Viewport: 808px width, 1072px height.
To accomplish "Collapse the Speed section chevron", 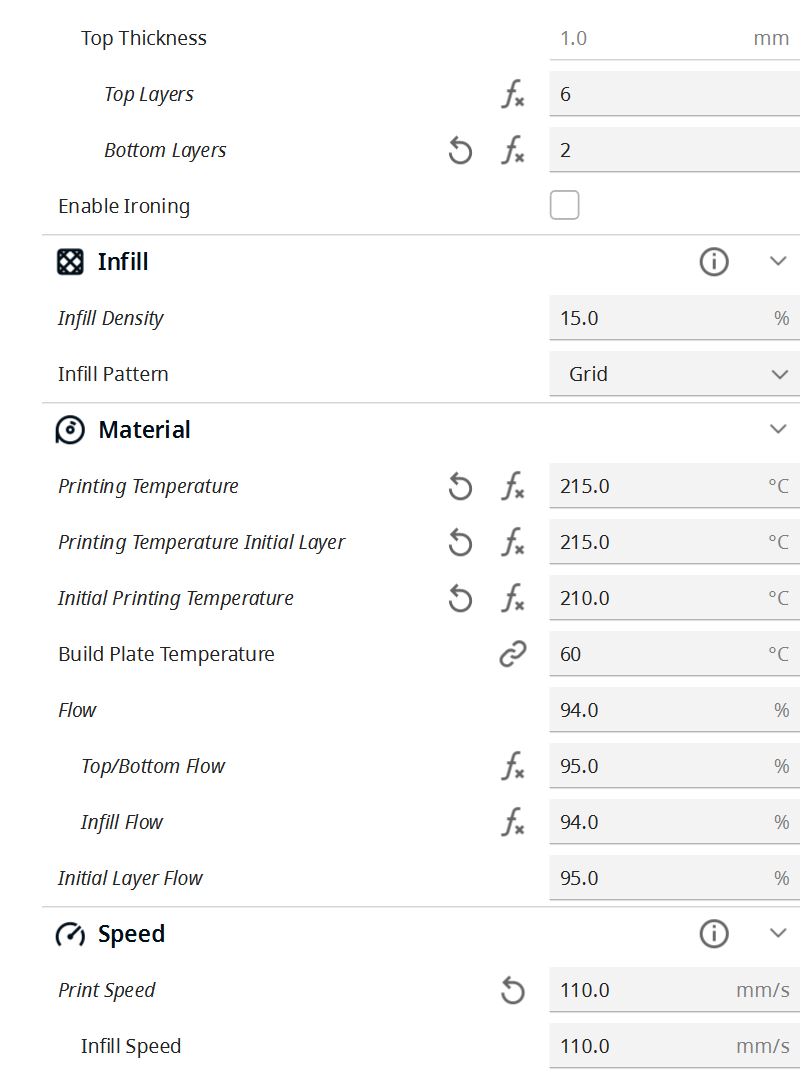I will tap(778, 934).
